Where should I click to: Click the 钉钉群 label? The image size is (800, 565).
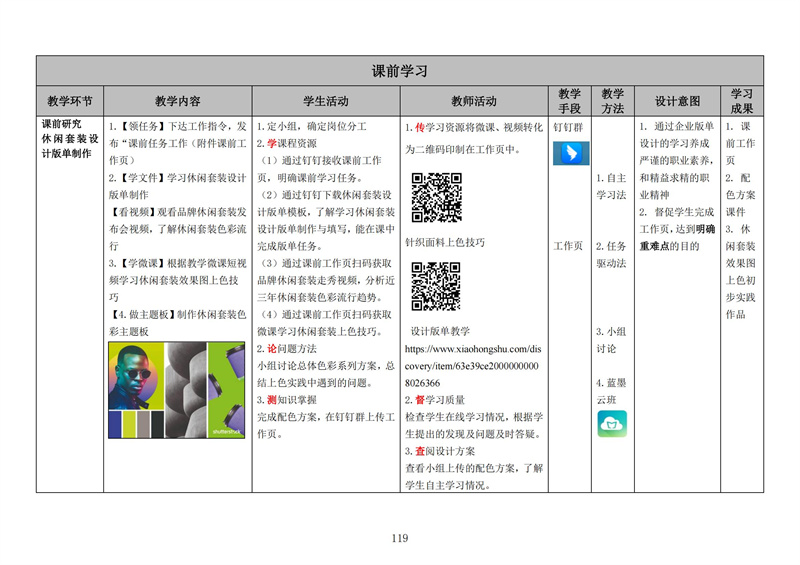click(x=568, y=127)
